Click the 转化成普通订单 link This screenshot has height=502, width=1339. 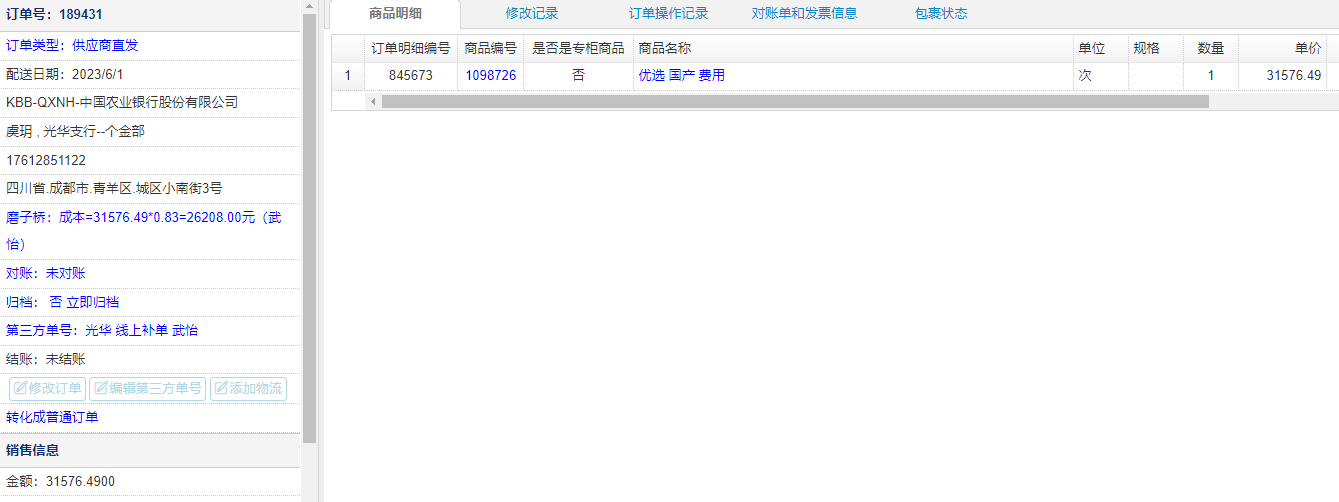(x=52, y=418)
